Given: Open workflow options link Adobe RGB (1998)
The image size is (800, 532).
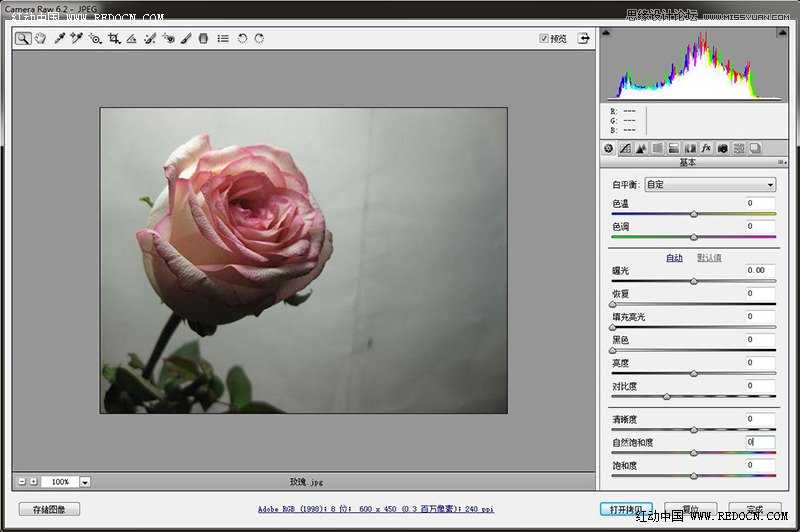Looking at the screenshot, I should 376,509.
